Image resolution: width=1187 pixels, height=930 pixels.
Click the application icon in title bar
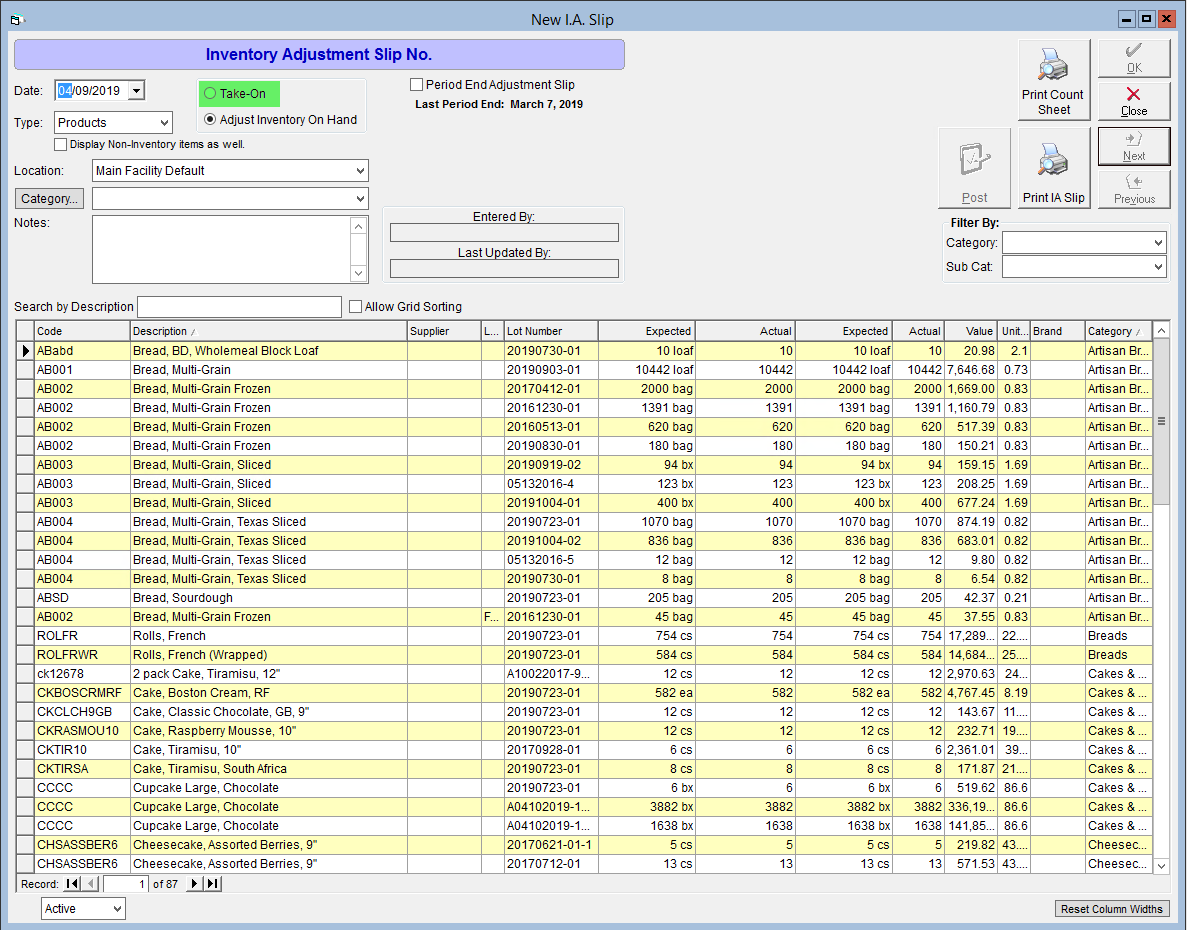tap(17, 20)
